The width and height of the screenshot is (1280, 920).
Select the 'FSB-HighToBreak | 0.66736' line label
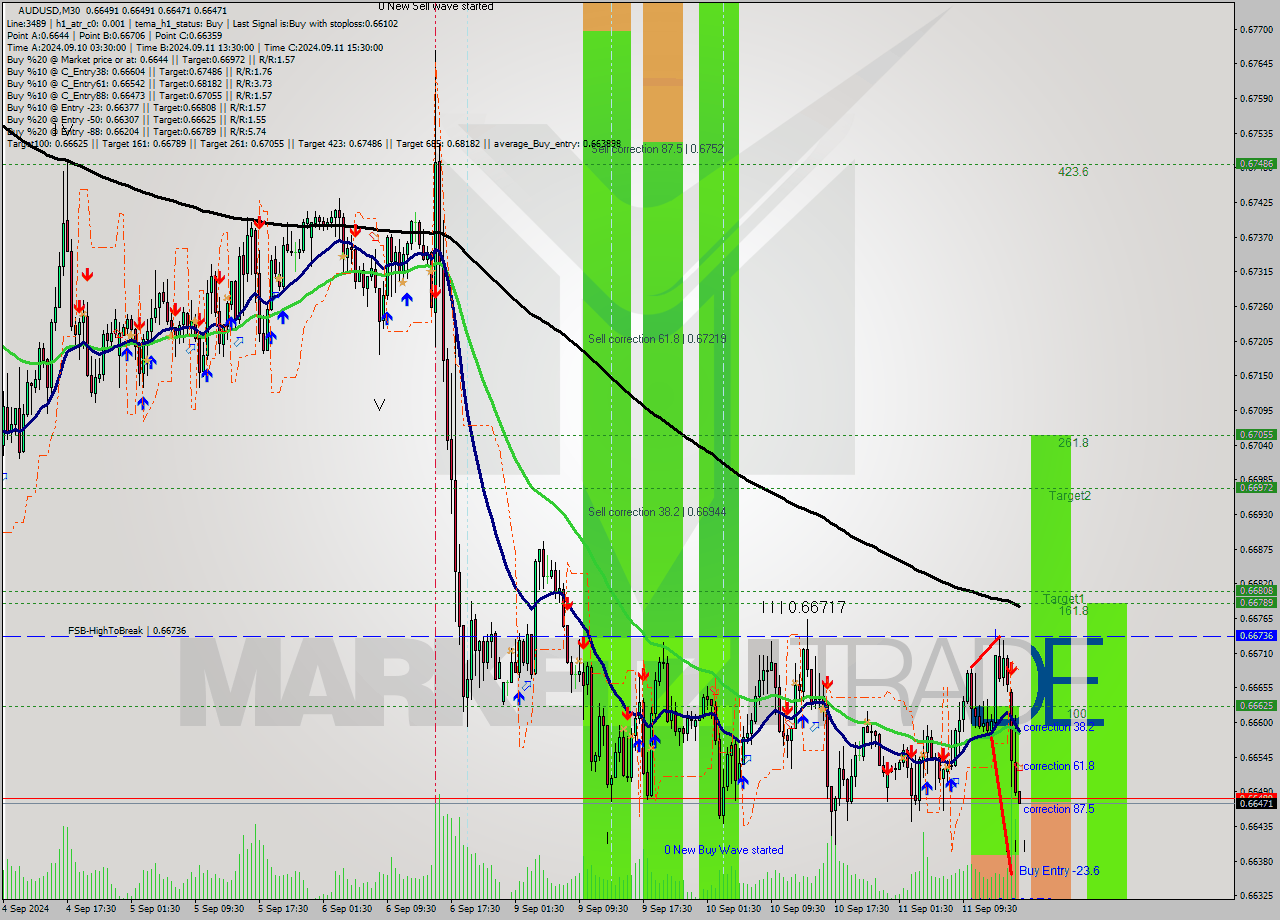(x=127, y=631)
